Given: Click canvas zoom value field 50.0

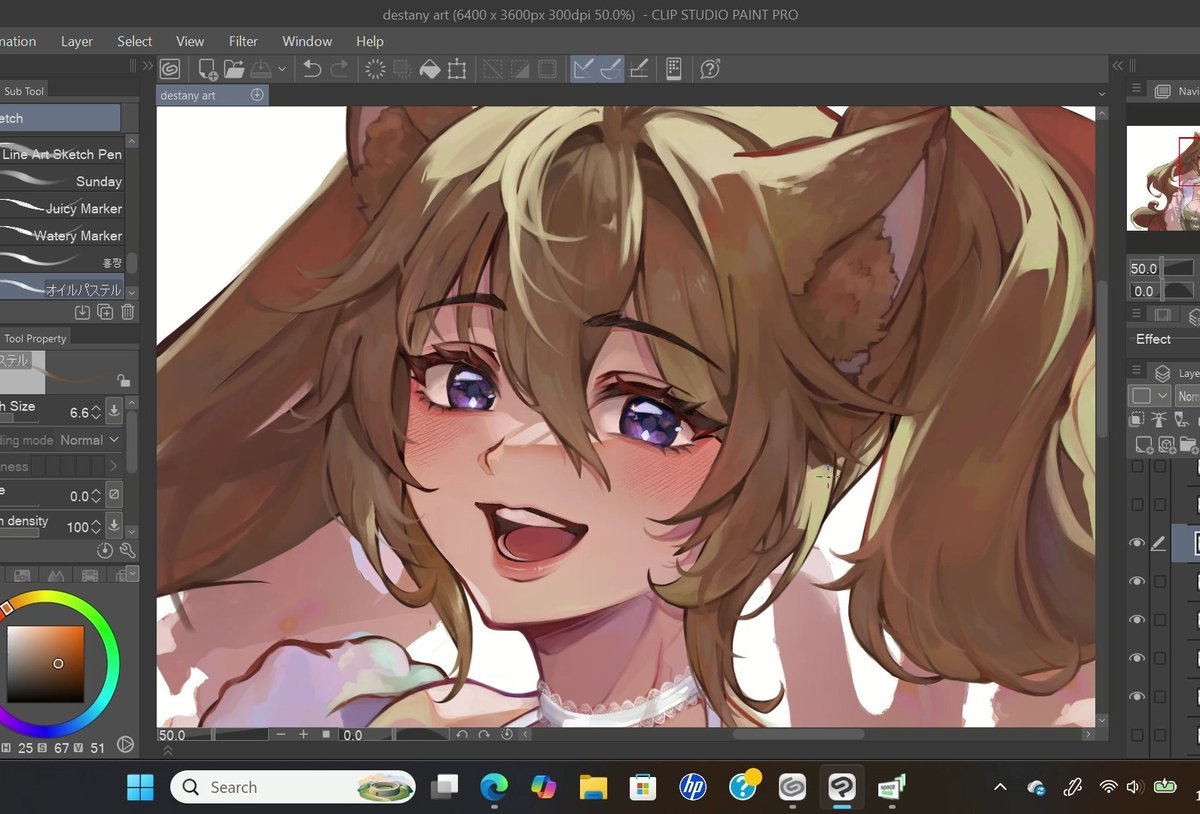Looking at the screenshot, I should [185, 734].
